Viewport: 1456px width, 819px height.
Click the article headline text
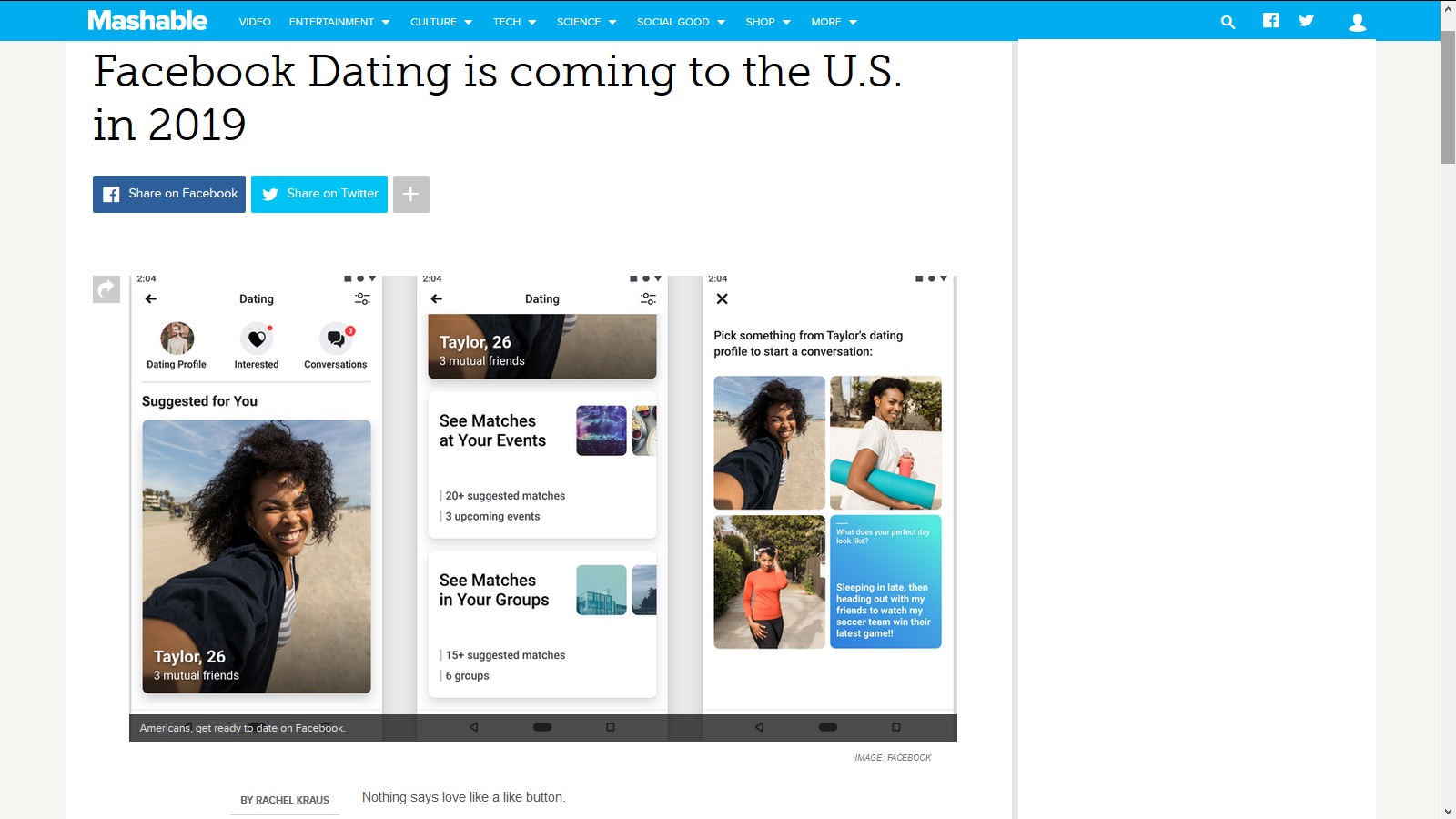[x=498, y=97]
